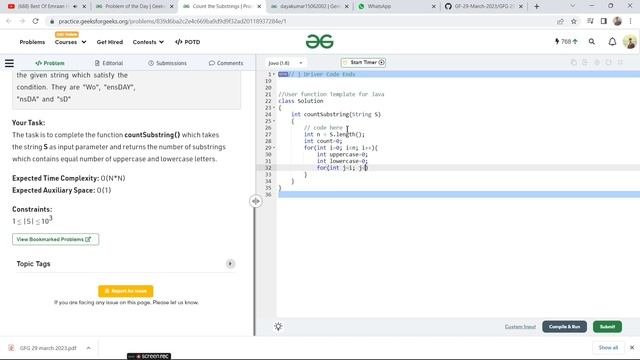
Task: Click the Chrome profile picture in the toolbar
Action: [x=617, y=21]
